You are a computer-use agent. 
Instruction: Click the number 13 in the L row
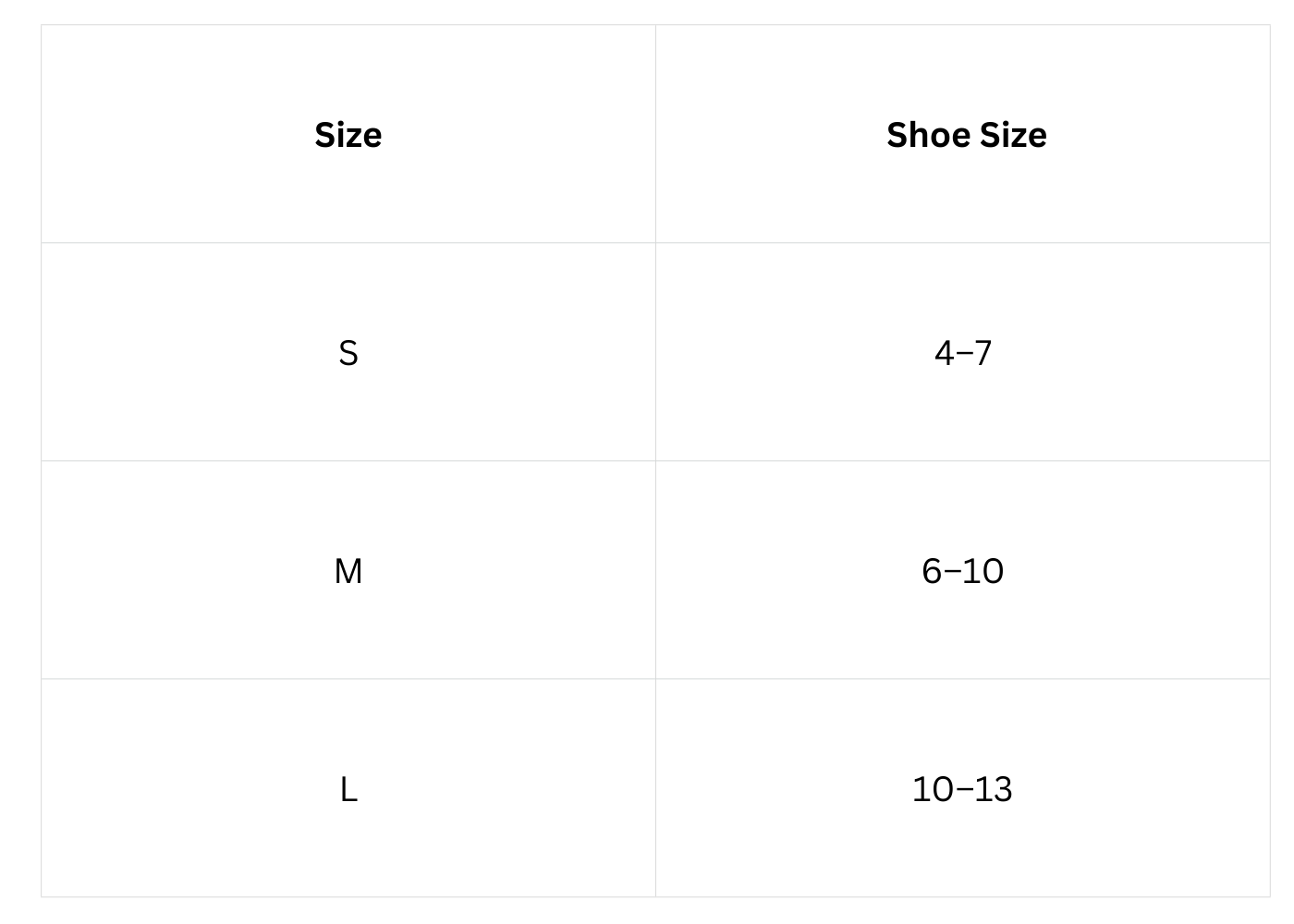(994, 789)
